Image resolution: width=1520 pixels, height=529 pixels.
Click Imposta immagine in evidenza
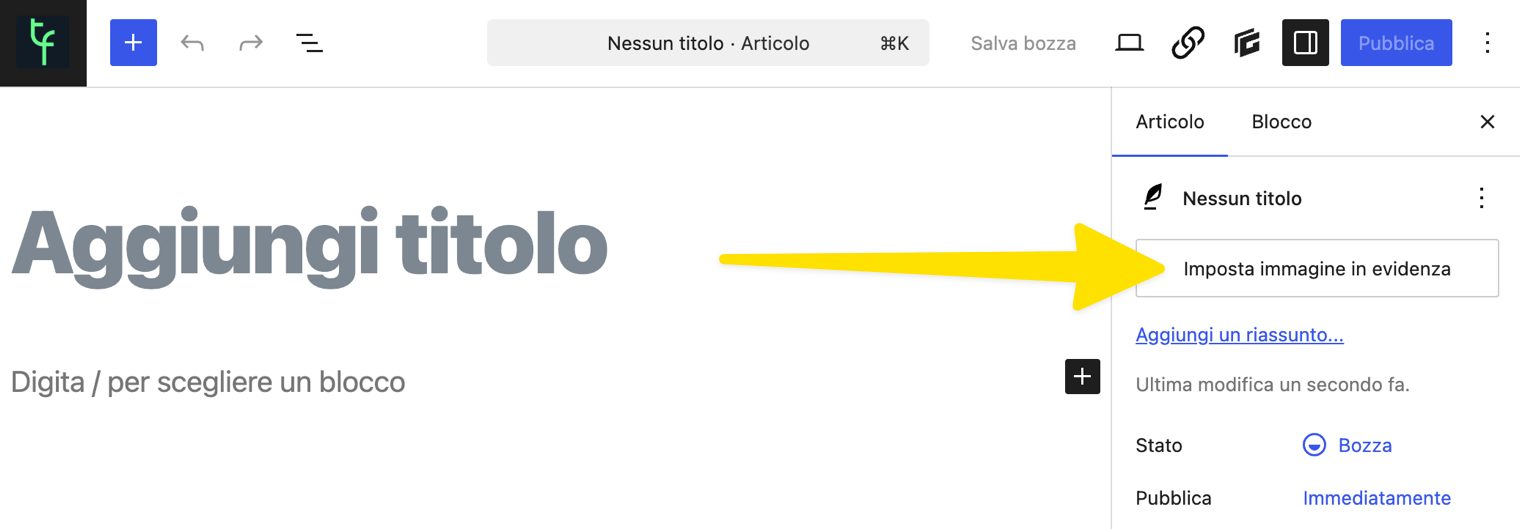[1317, 268]
